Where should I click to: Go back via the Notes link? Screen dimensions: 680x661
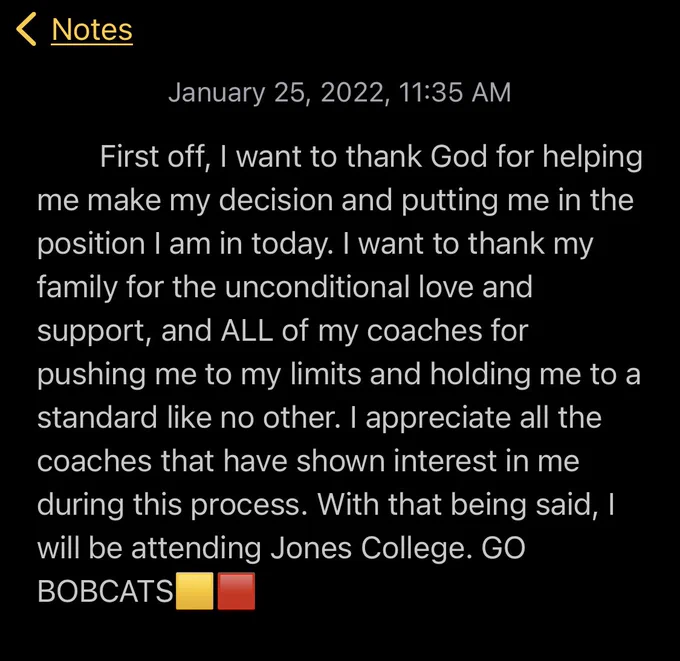92,30
